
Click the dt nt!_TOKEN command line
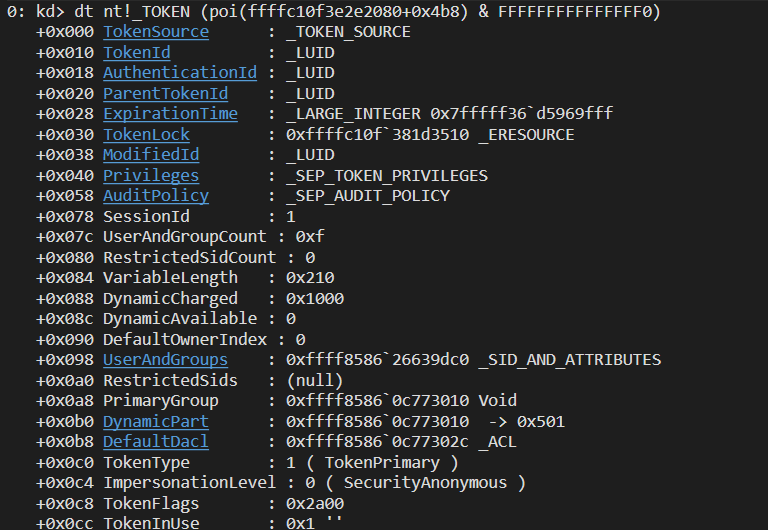(334, 11)
